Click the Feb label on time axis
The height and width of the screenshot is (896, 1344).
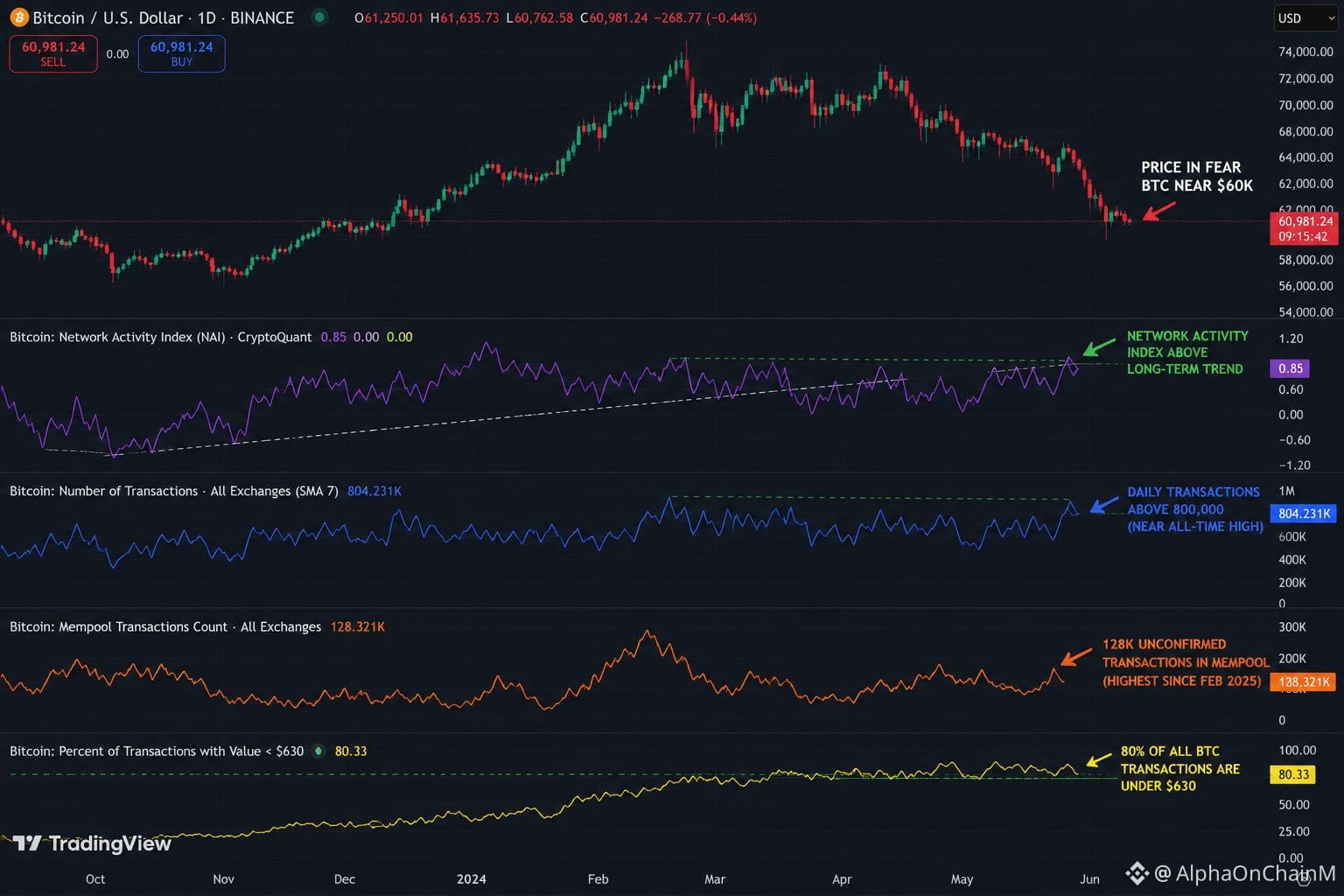(598, 878)
